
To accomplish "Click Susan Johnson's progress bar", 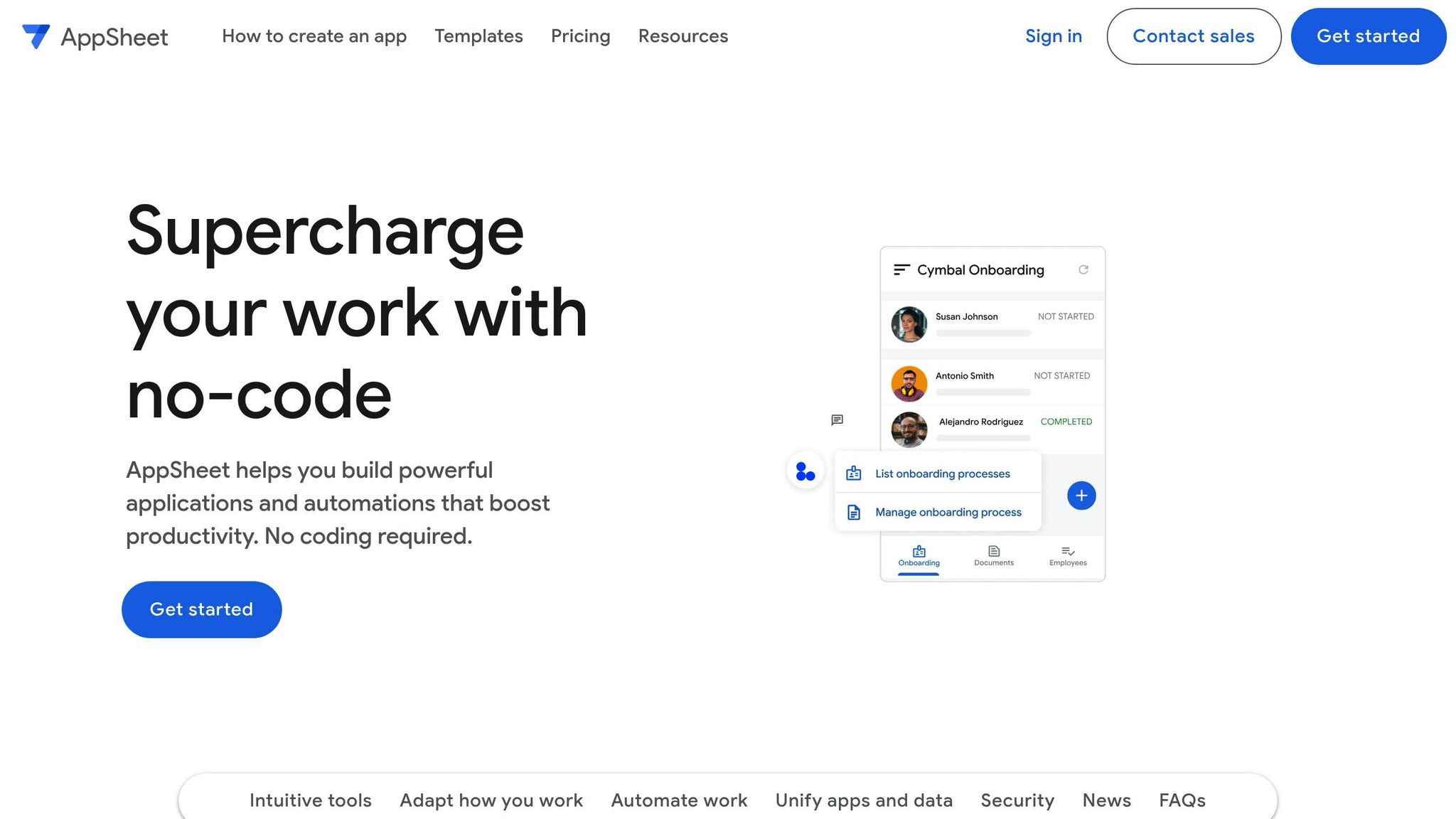I will [983, 333].
